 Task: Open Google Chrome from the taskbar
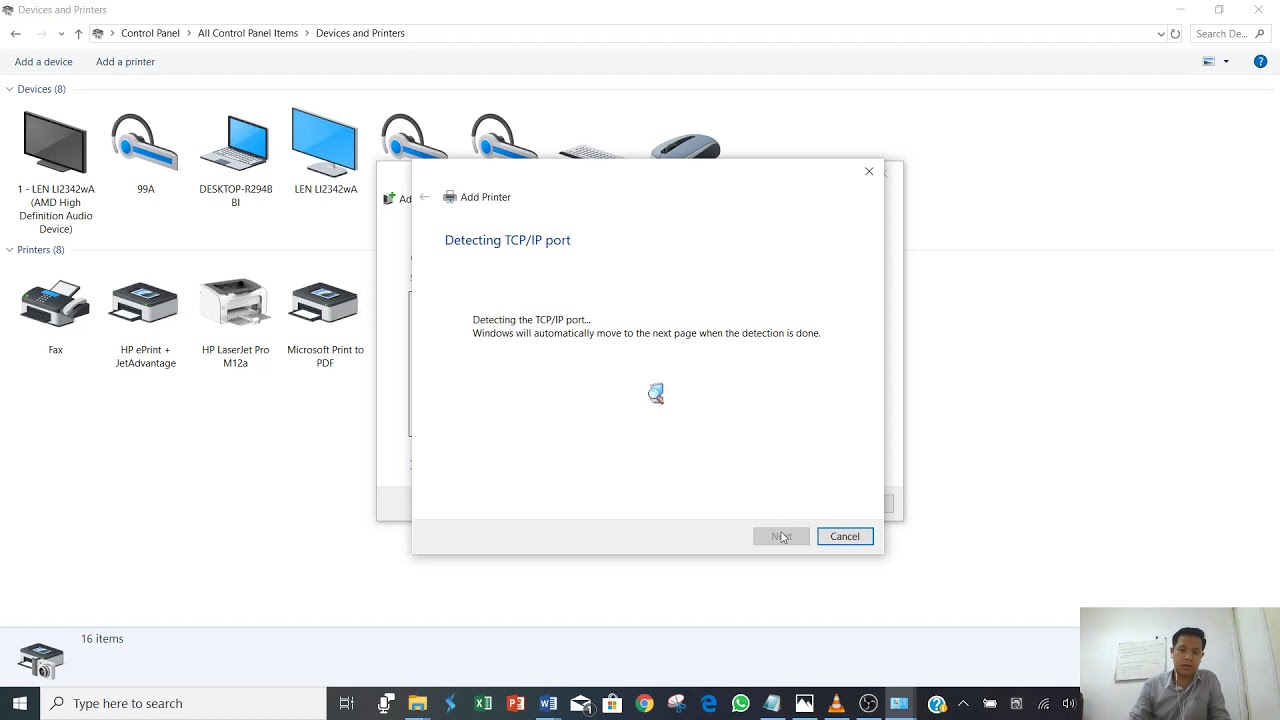pyautogui.click(x=644, y=703)
